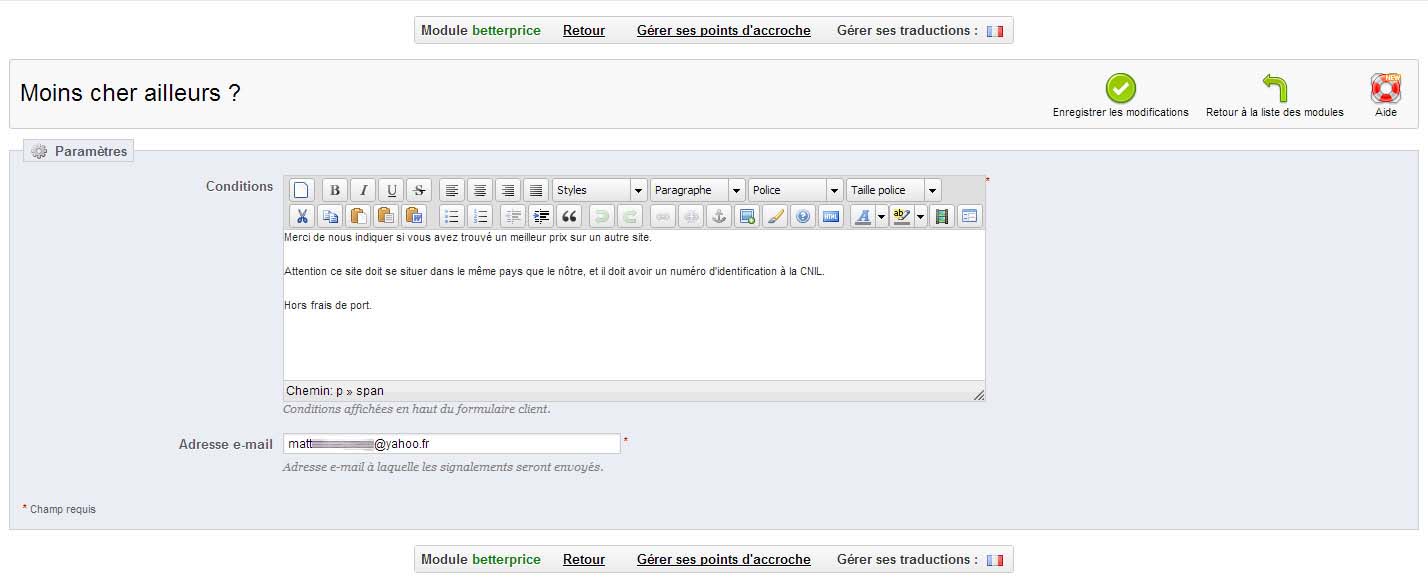
Task: Toggle underline formatting
Action: 391,190
